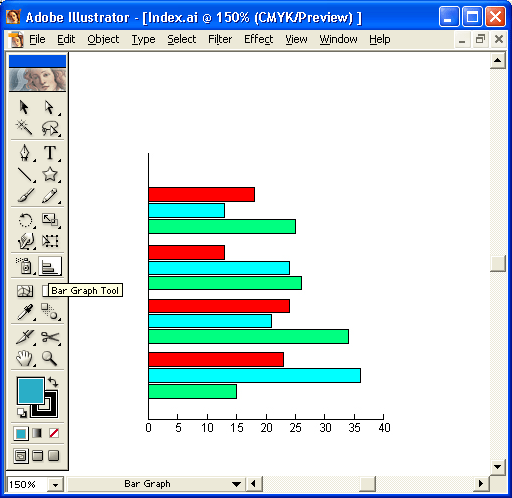Click the blue Fill color swatch

click(31, 391)
